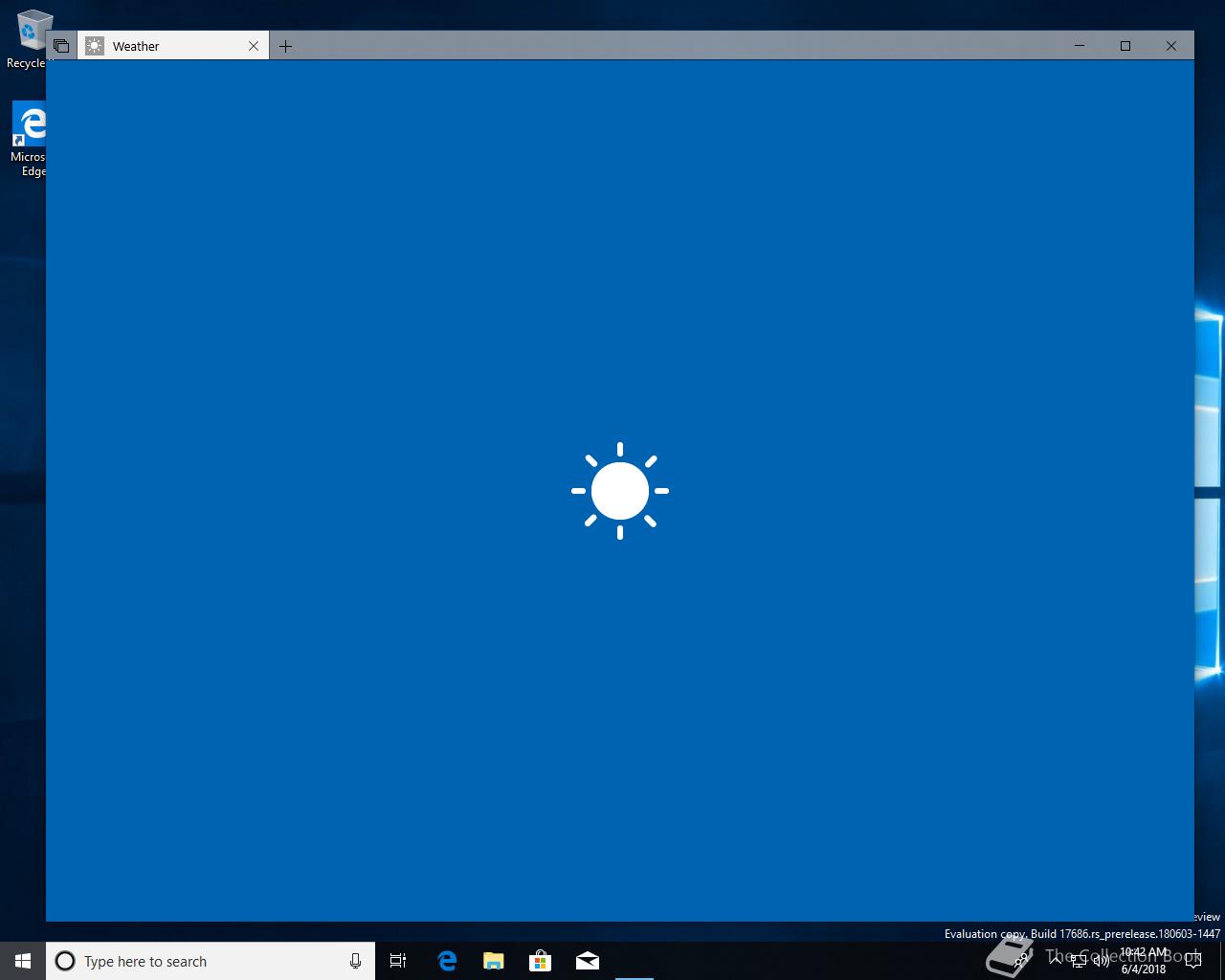Viewport: 1225px width, 980px height.
Task: Select the Weather tab
Action: (172, 46)
